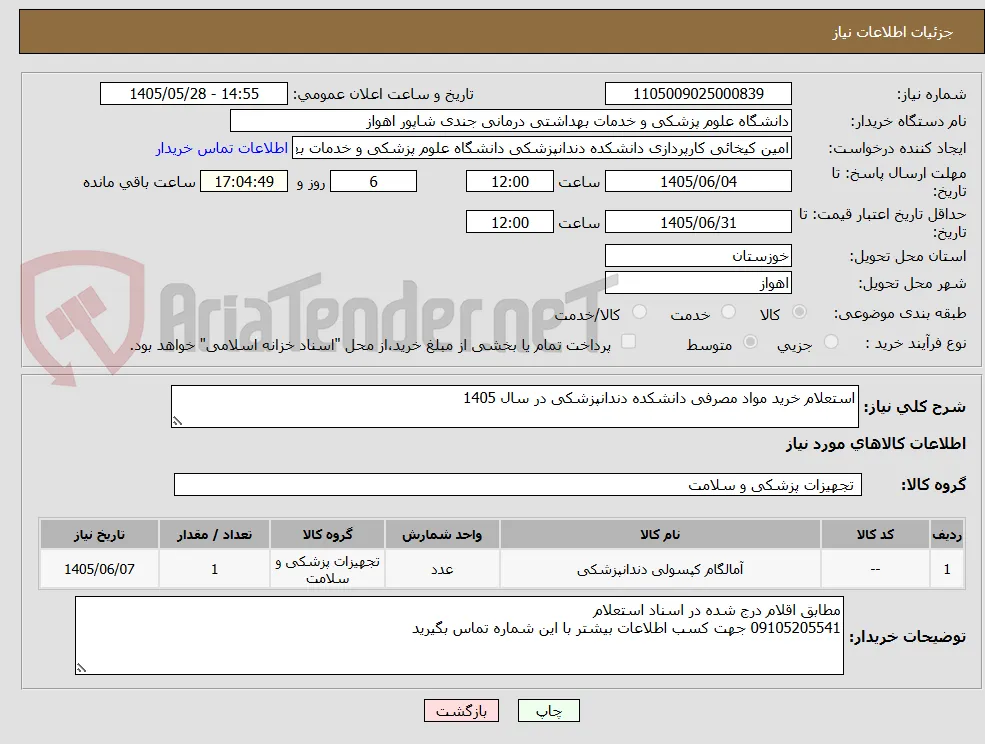Viewport: 985px width, 744px height.
Task: Click the کد کالا column header
Action: (875, 534)
